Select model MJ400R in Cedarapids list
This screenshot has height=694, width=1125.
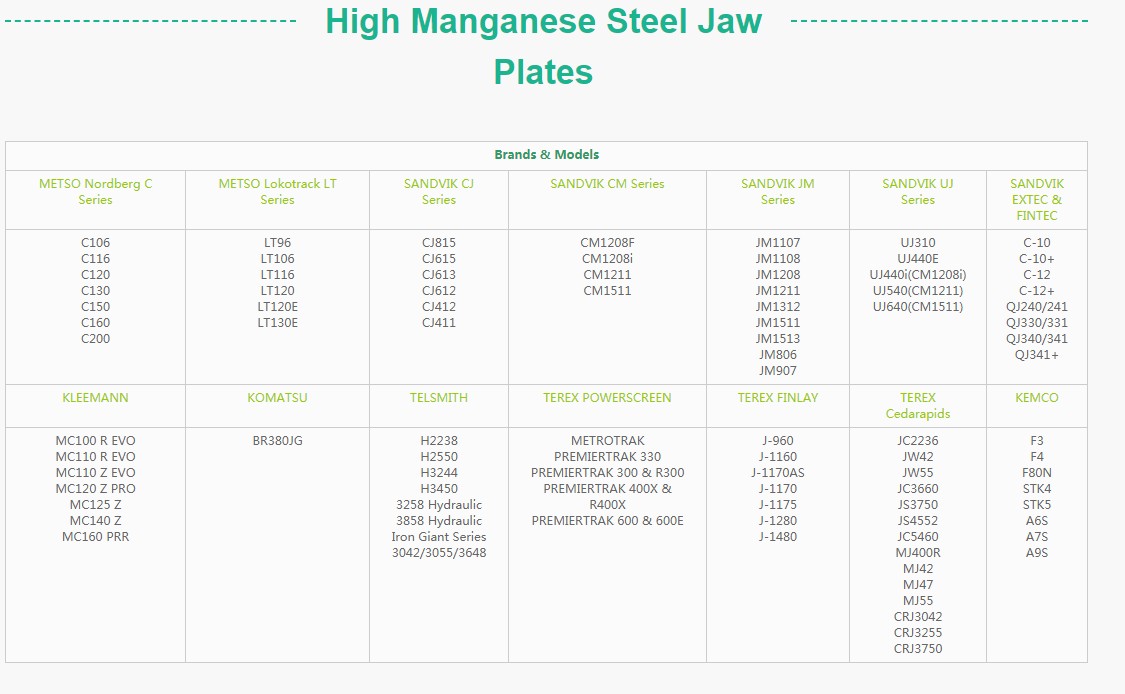(x=918, y=553)
